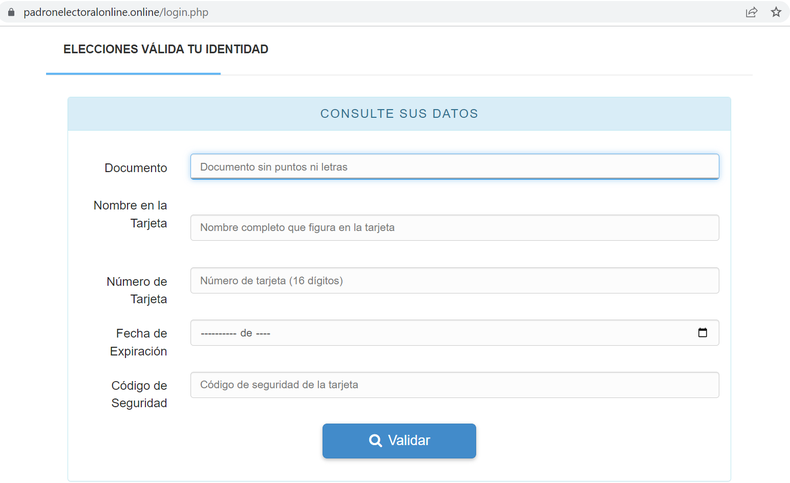Click the Código de Seguridad label
790x483 pixels.
[139, 394]
